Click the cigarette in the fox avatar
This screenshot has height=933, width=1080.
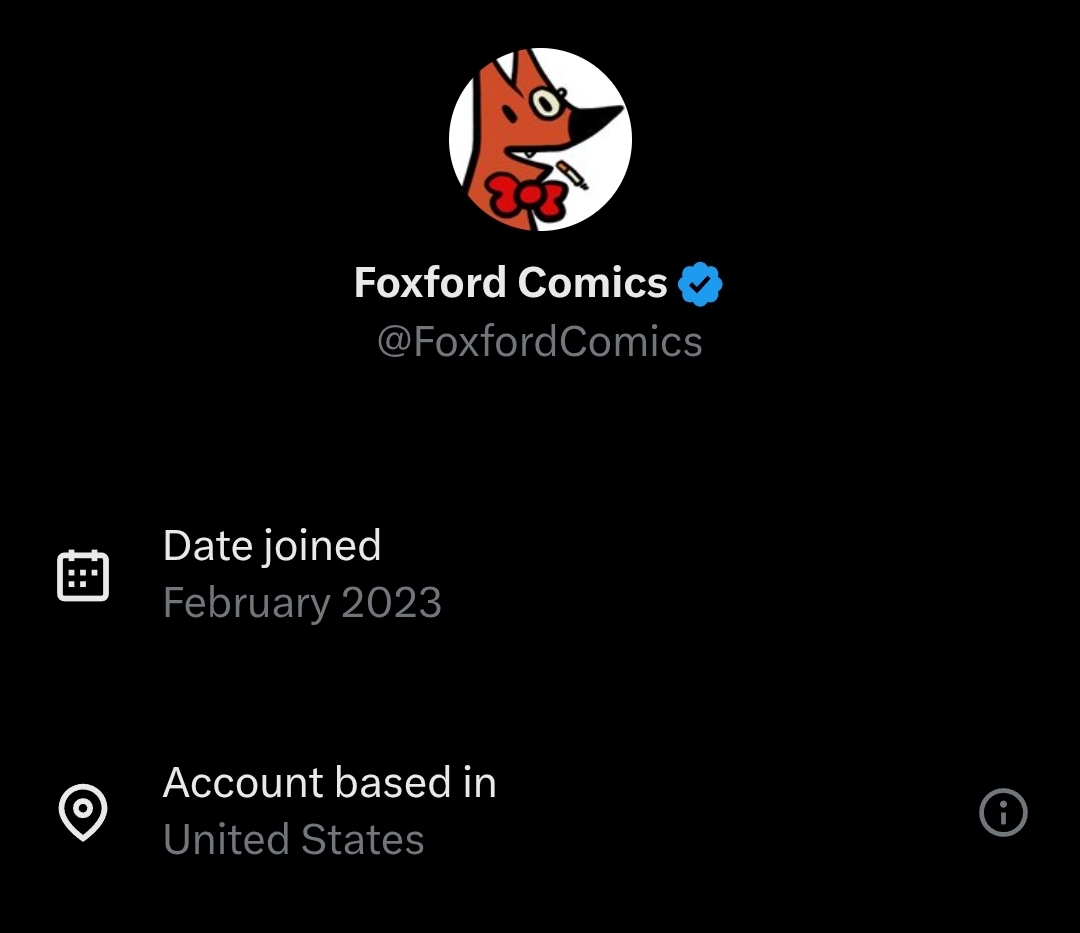(x=572, y=173)
